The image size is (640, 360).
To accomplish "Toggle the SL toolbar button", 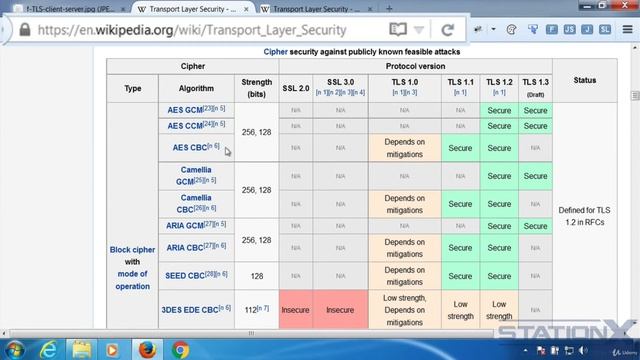I will click(605, 29).
